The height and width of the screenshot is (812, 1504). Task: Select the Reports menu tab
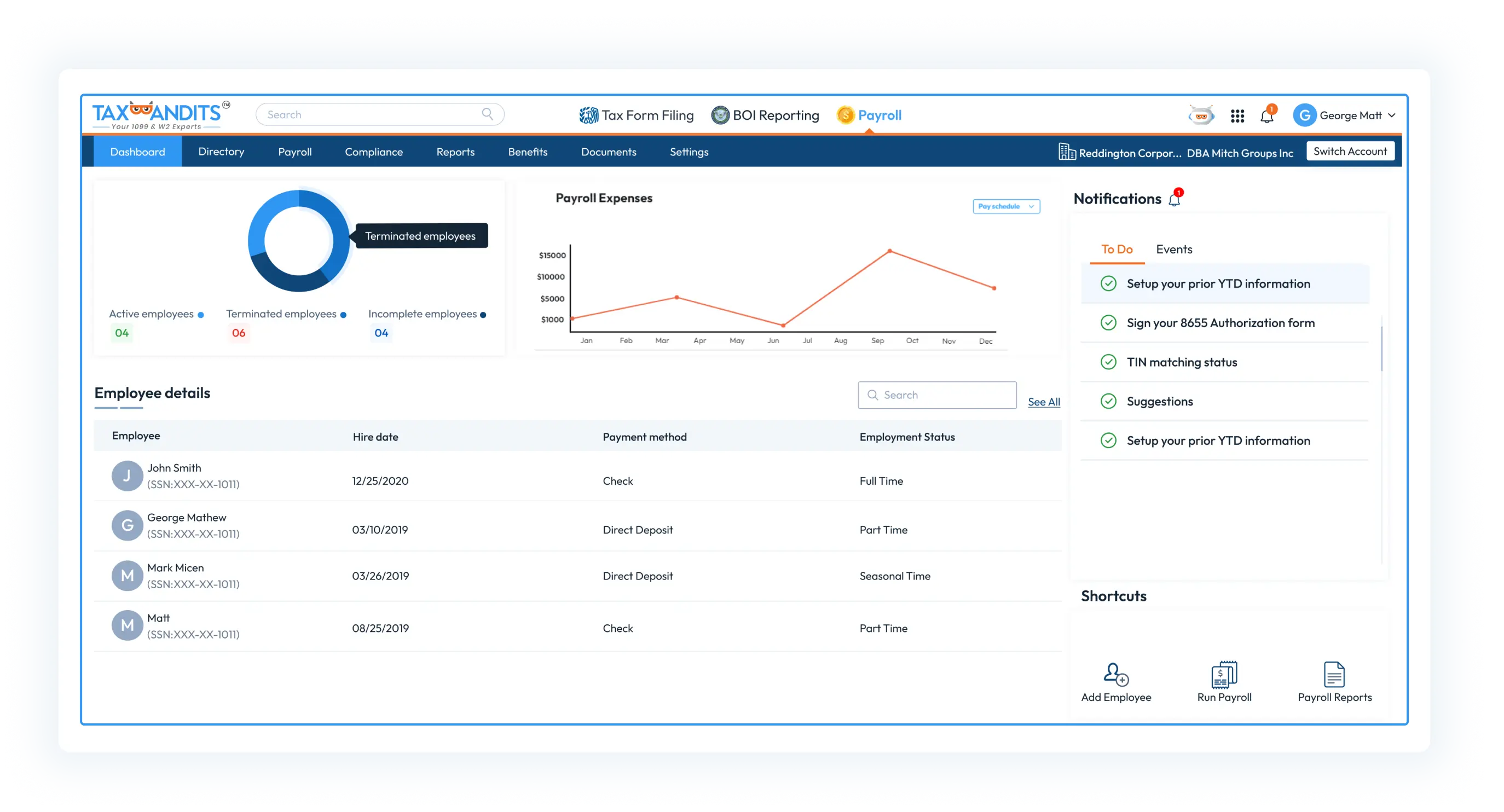point(455,151)
